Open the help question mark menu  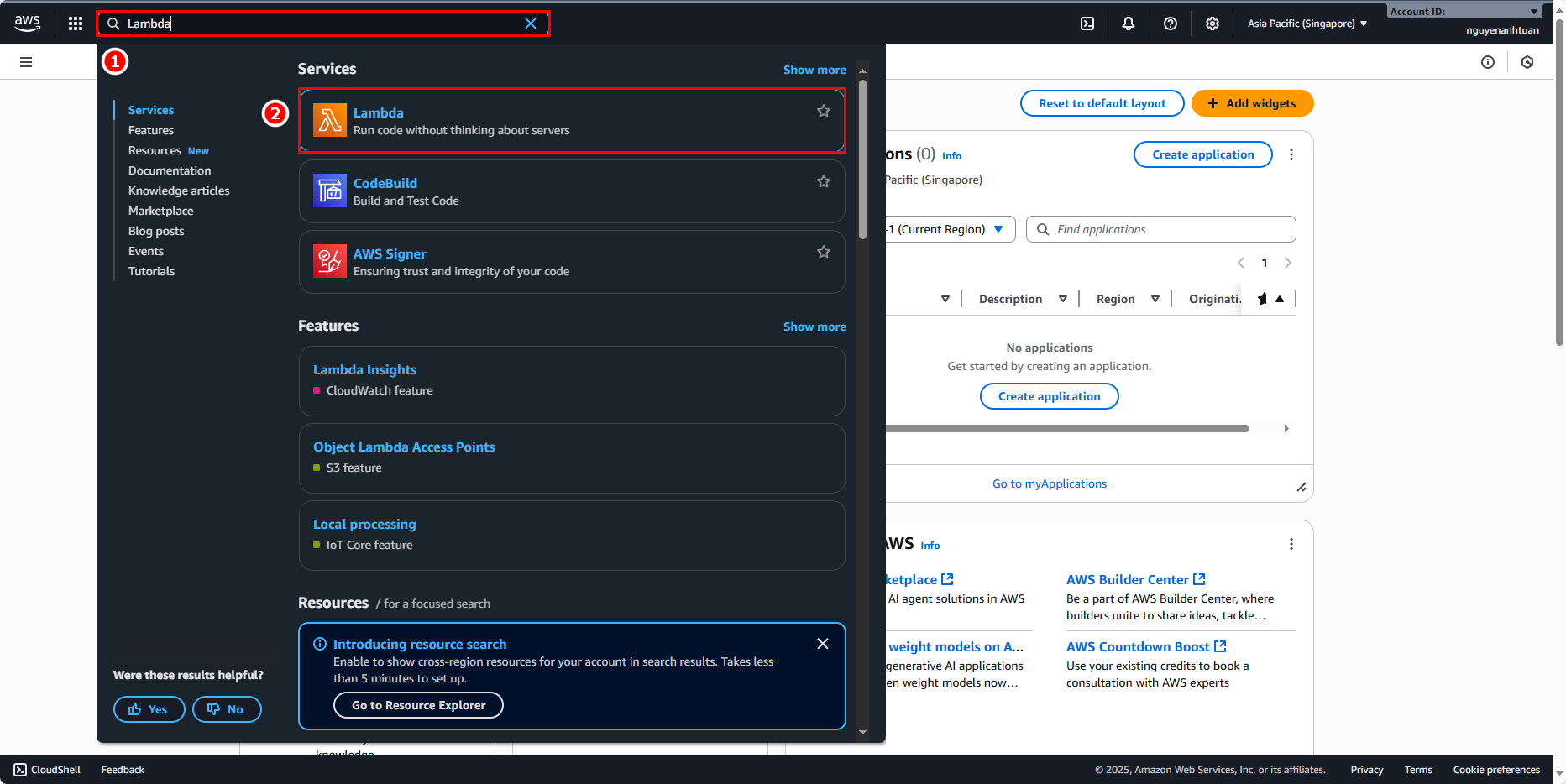(x=1171, y=24)
